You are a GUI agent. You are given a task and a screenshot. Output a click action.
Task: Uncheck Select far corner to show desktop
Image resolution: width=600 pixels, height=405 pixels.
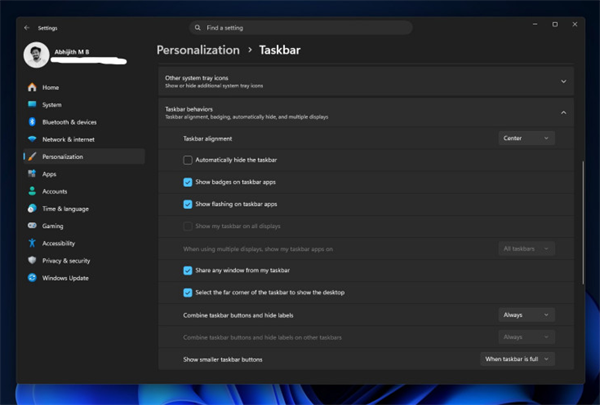tap(188, 293)
